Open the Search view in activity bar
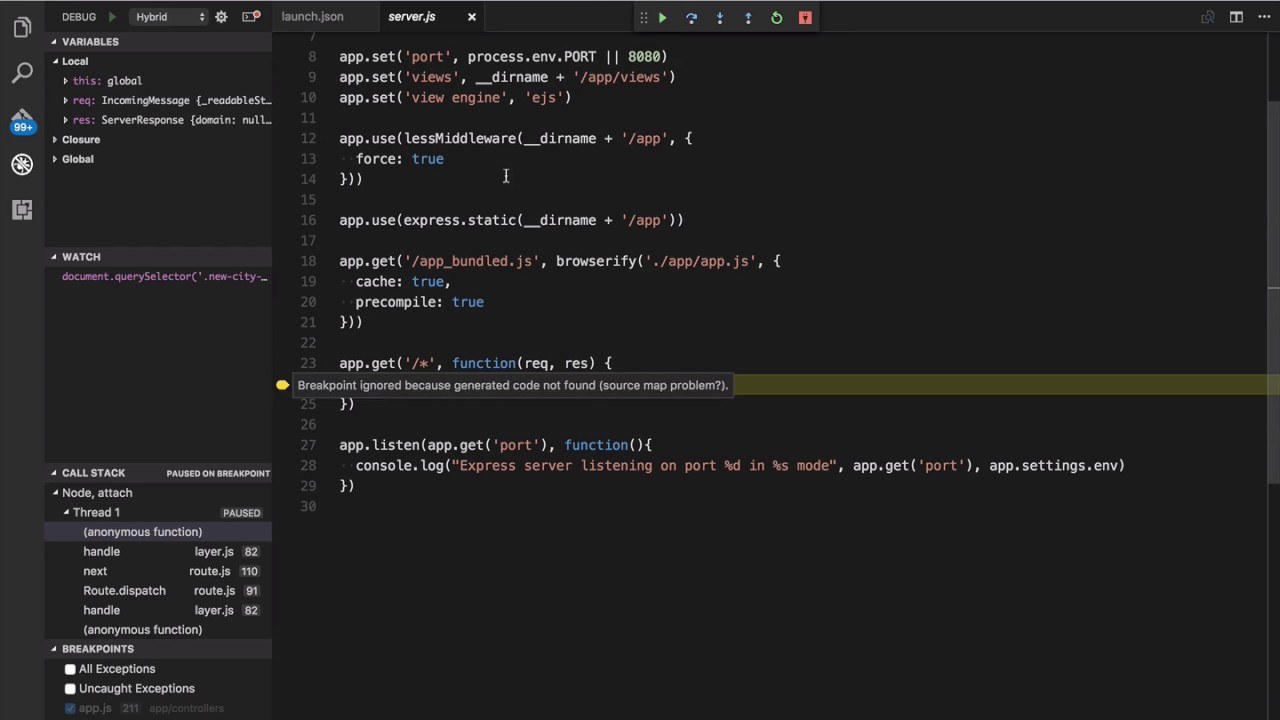The height and width of the screenshot is (720, 1280). point(22,73)
